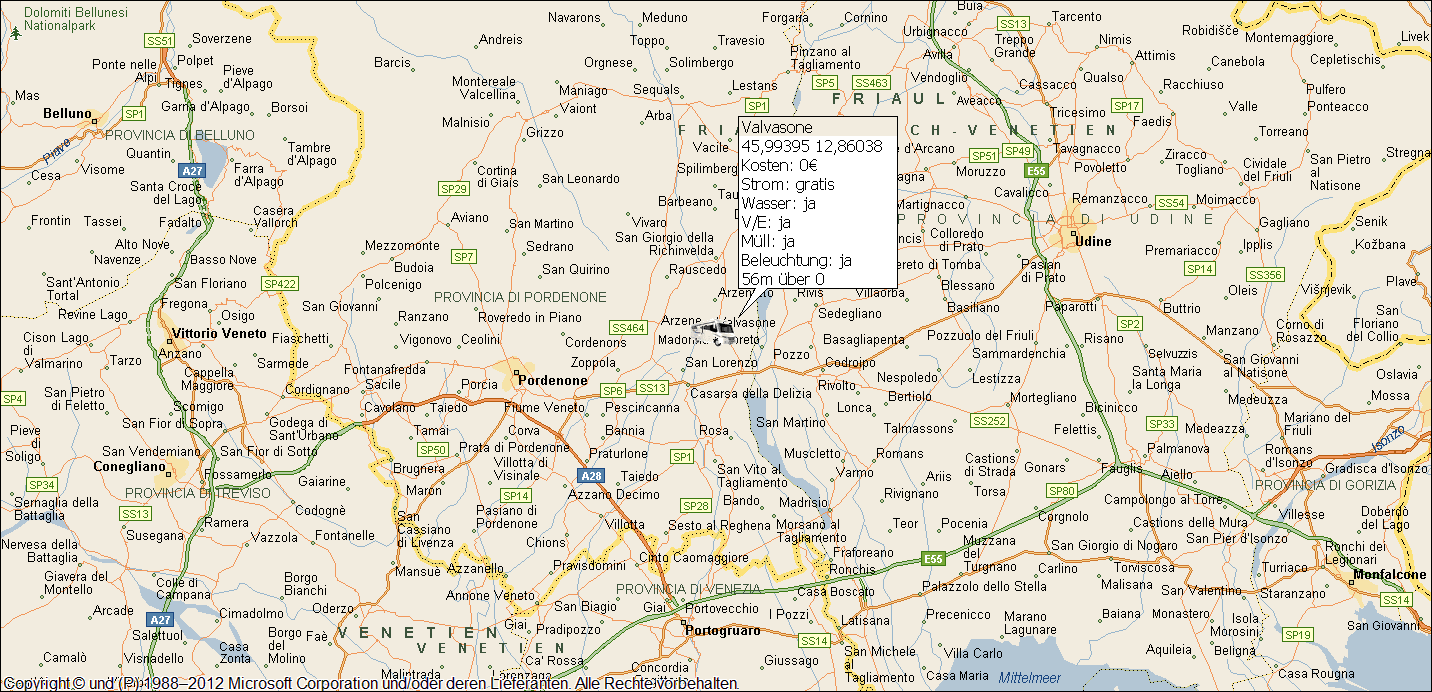Click the national park tree icon
1432x692 pixels.
point(15,33)
